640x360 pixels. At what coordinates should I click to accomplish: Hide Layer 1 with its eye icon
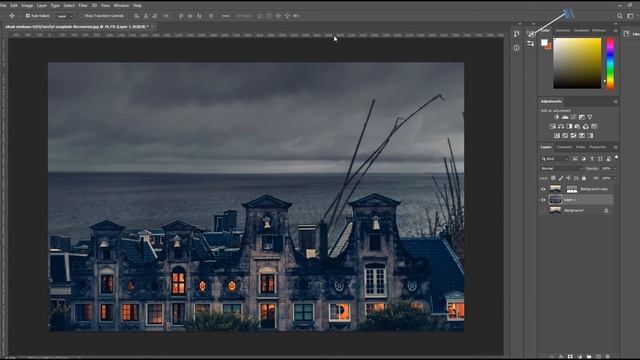pyautogui.click(x=543, y=200)
